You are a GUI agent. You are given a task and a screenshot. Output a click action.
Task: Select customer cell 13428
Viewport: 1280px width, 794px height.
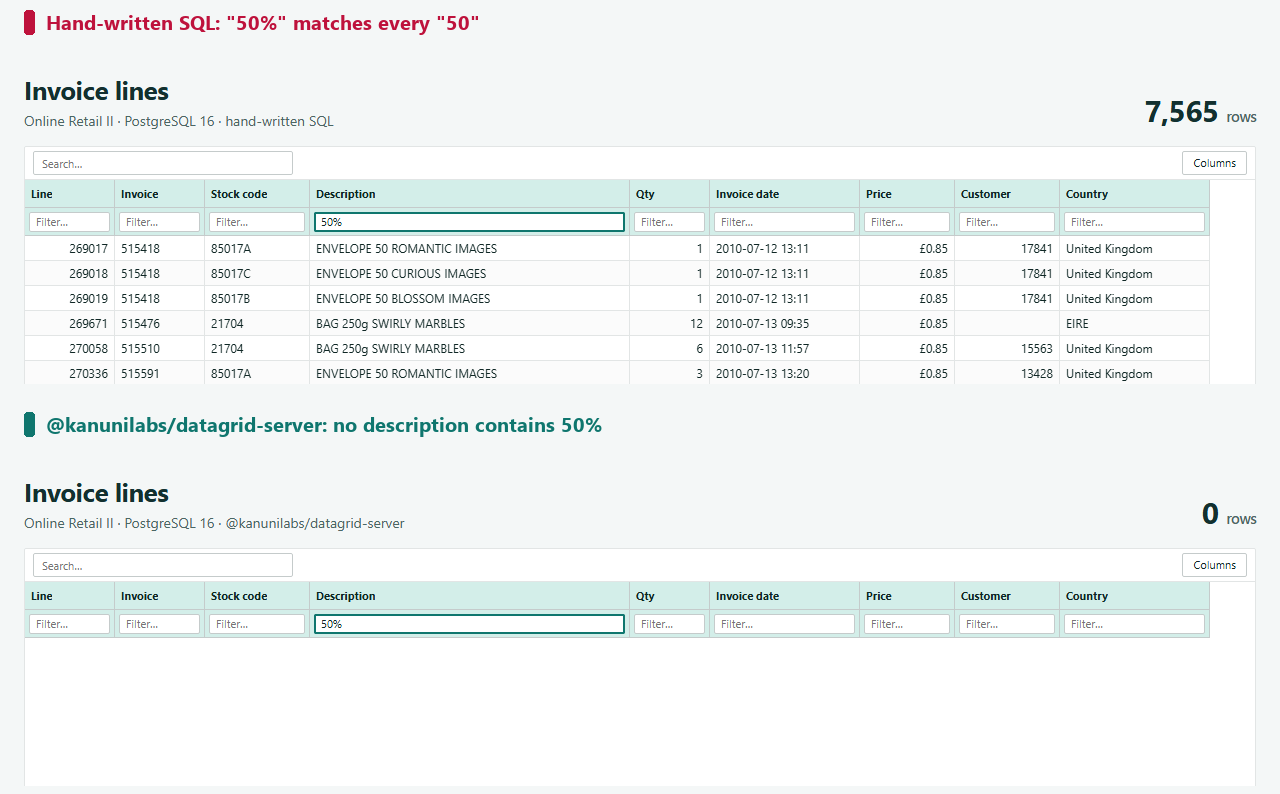(x=1007, y=373)
